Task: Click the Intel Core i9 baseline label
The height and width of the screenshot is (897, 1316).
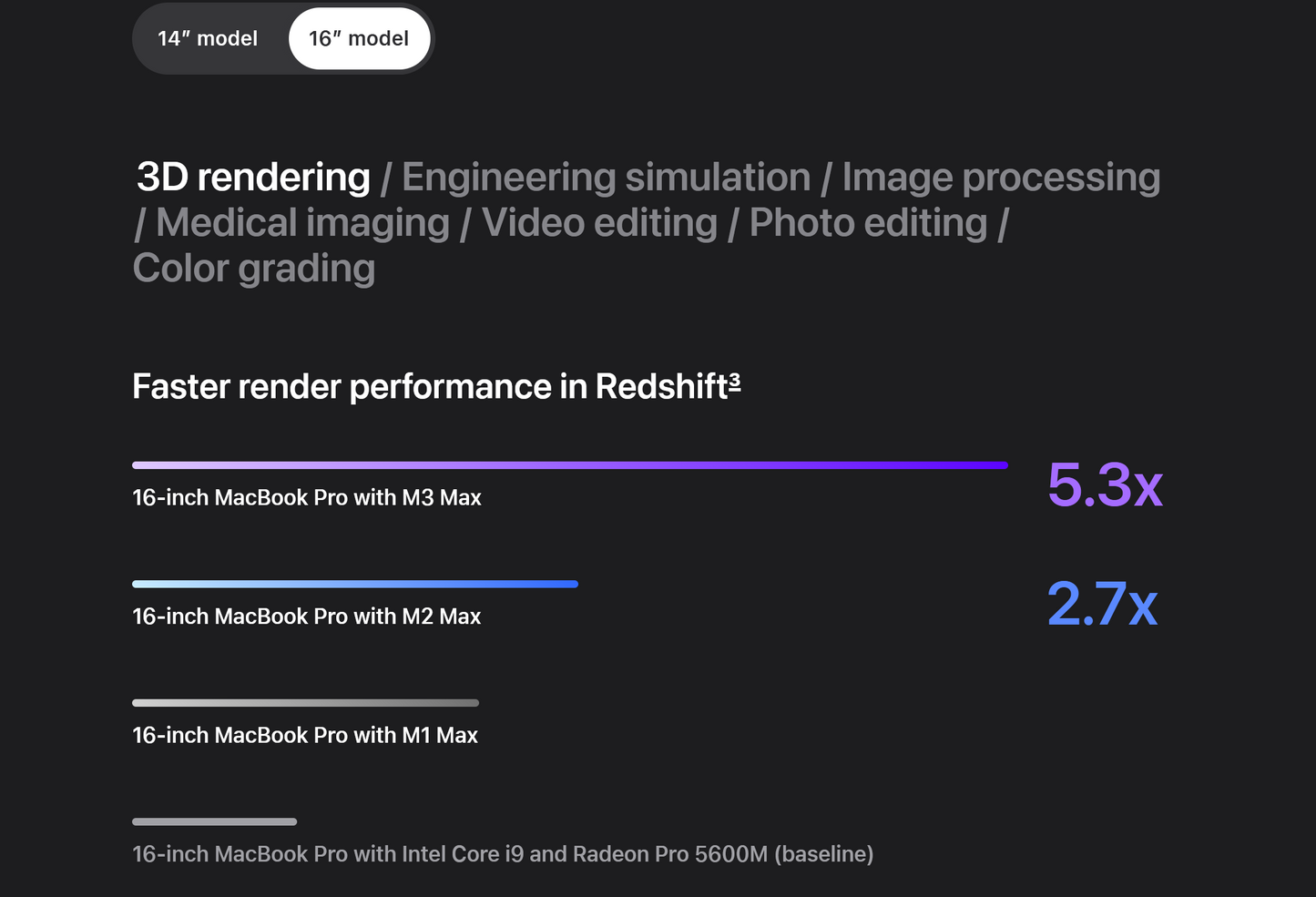Action: coord(503,854)
